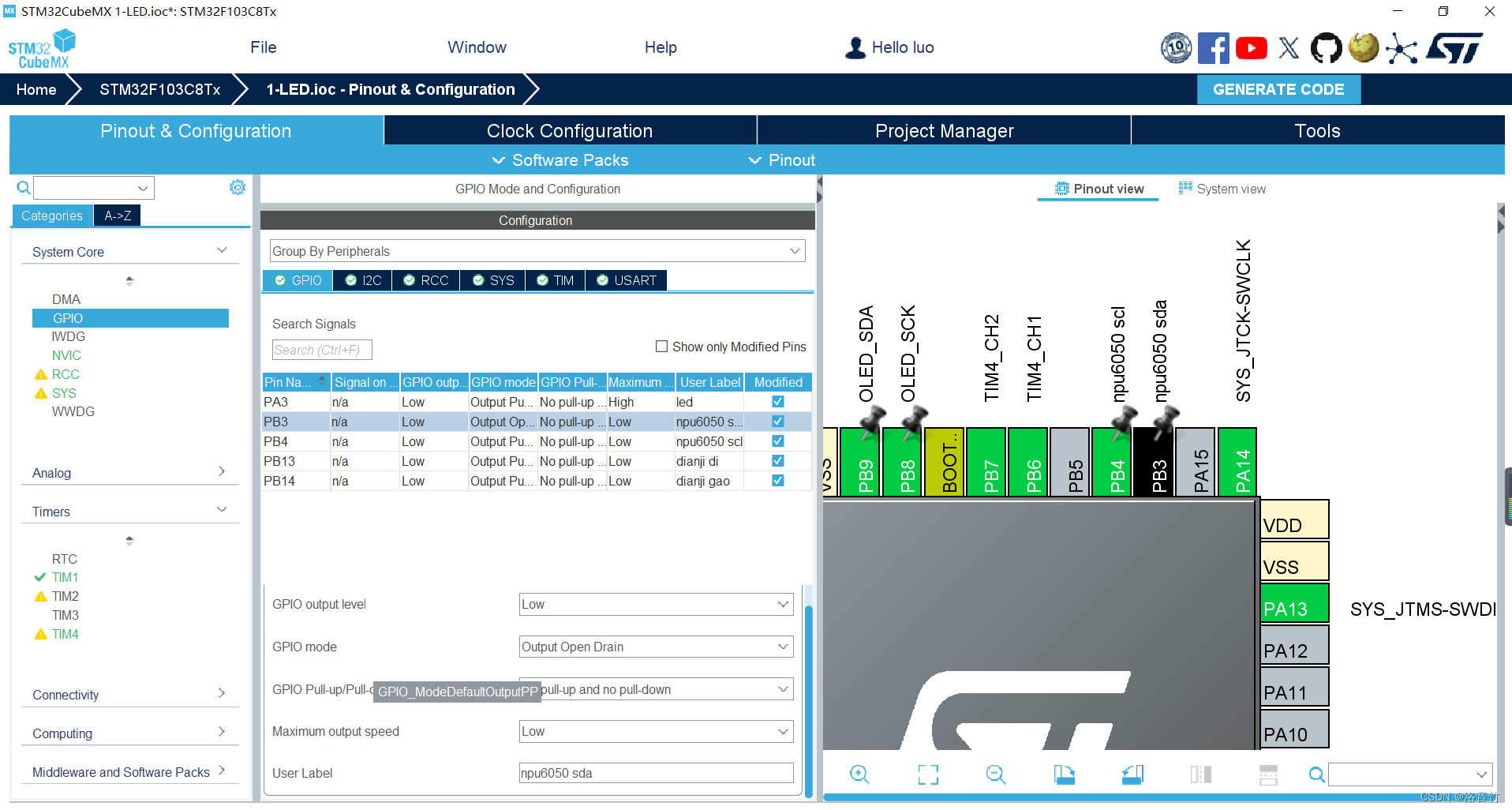This screenshot has width=1512, height=810.
Task: Select the I2C peripheral tab
Action: 363,280
